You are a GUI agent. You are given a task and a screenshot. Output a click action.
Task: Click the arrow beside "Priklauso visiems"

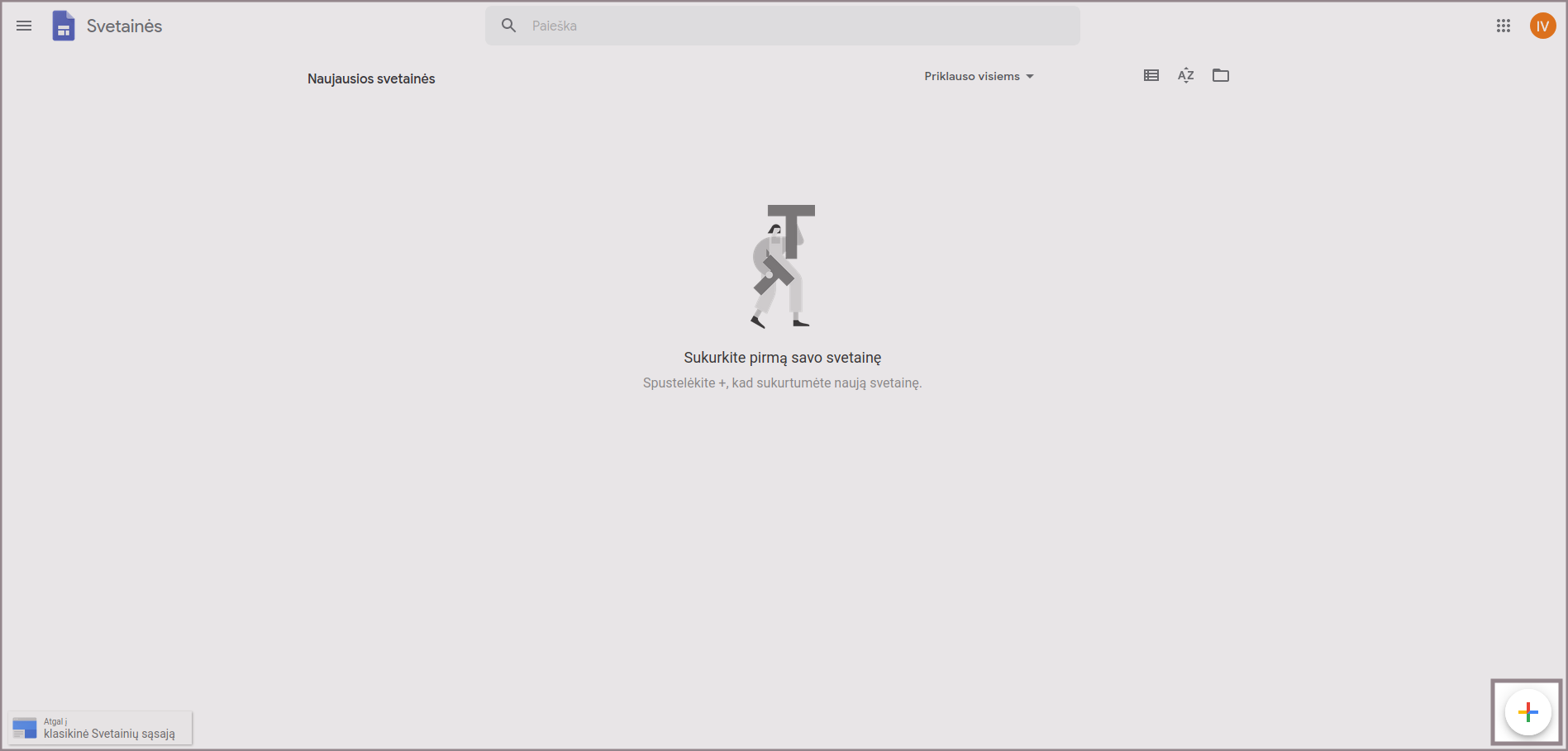pyautogui.click(x=1030, y=76)
